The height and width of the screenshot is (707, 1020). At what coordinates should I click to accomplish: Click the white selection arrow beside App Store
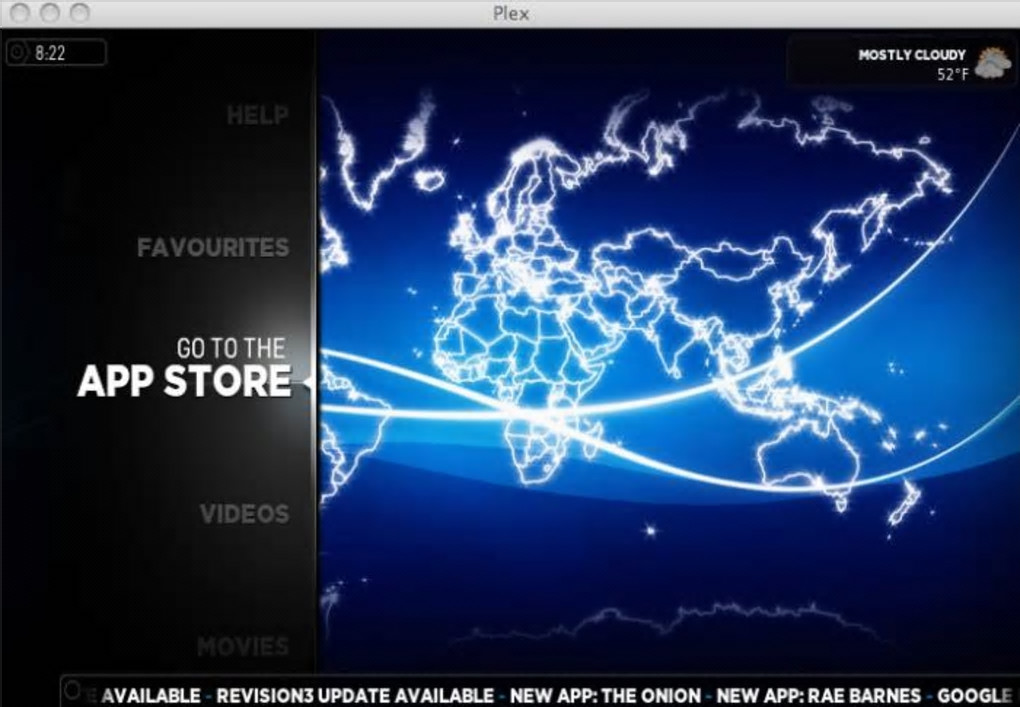coord(308,382)
